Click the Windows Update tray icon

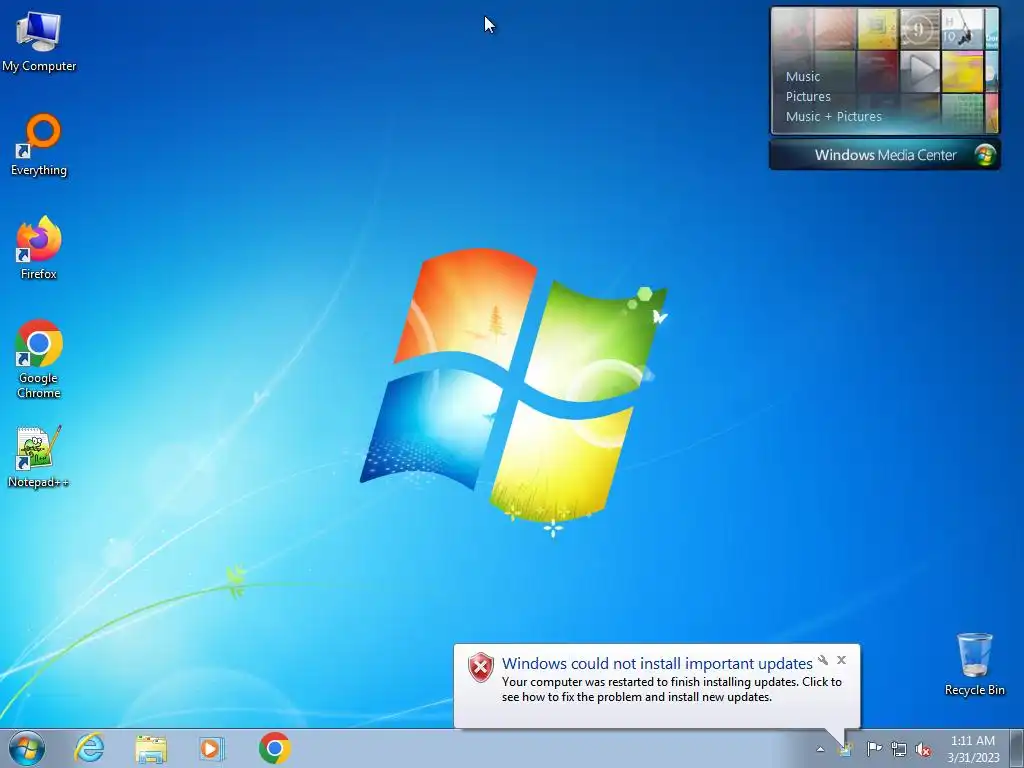pyautogui.click(x=845, y=749)
